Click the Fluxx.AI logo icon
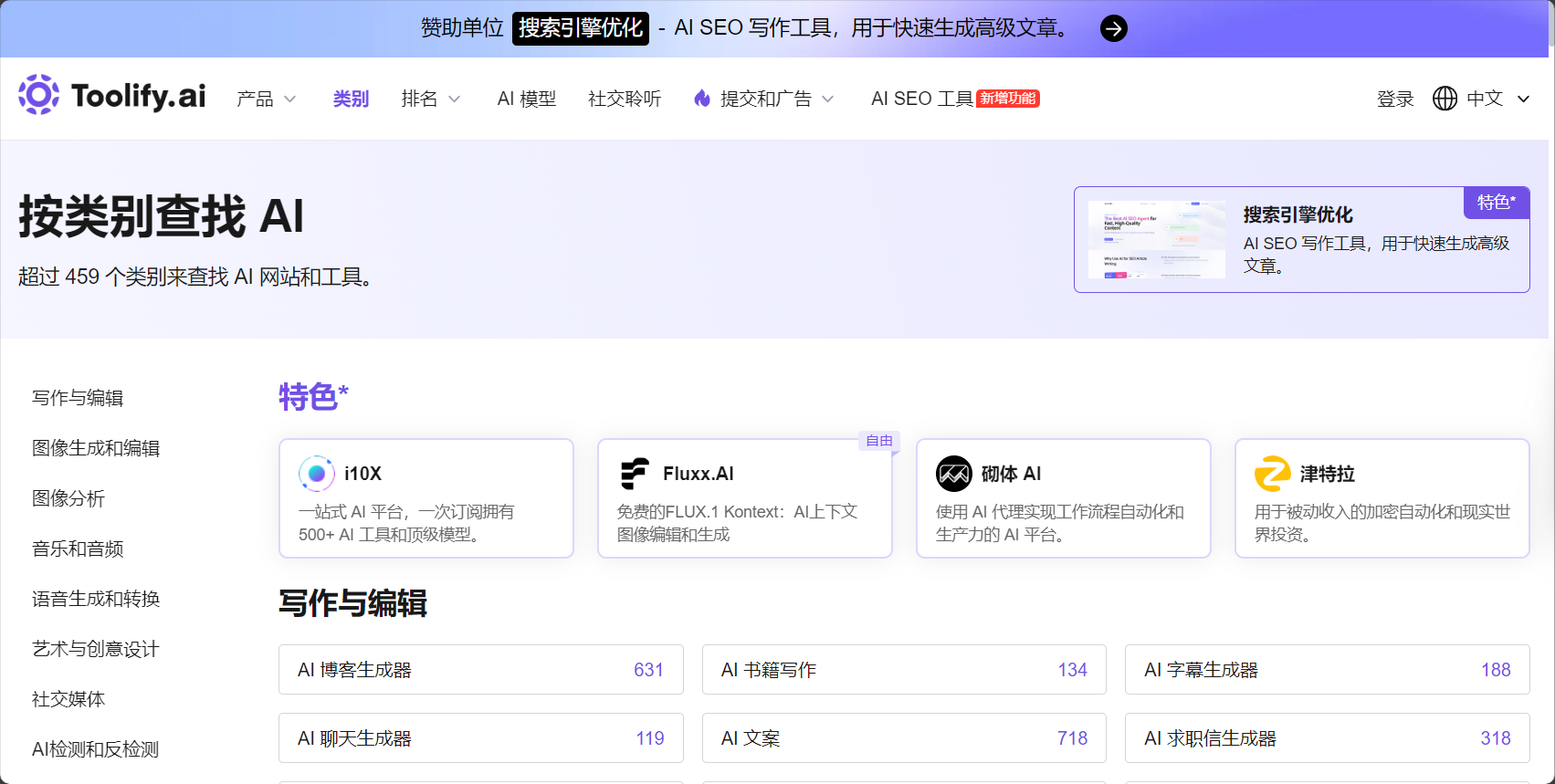Viewport: 1555px width, 784px height. coord(635,473)
